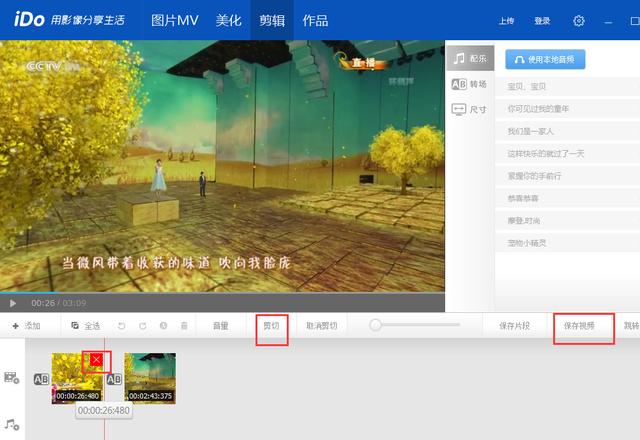Click the 跳转 button
Image resolution: width=640 pixels, height=440 pixels.
pyautogui.click(x=632, y=326)
